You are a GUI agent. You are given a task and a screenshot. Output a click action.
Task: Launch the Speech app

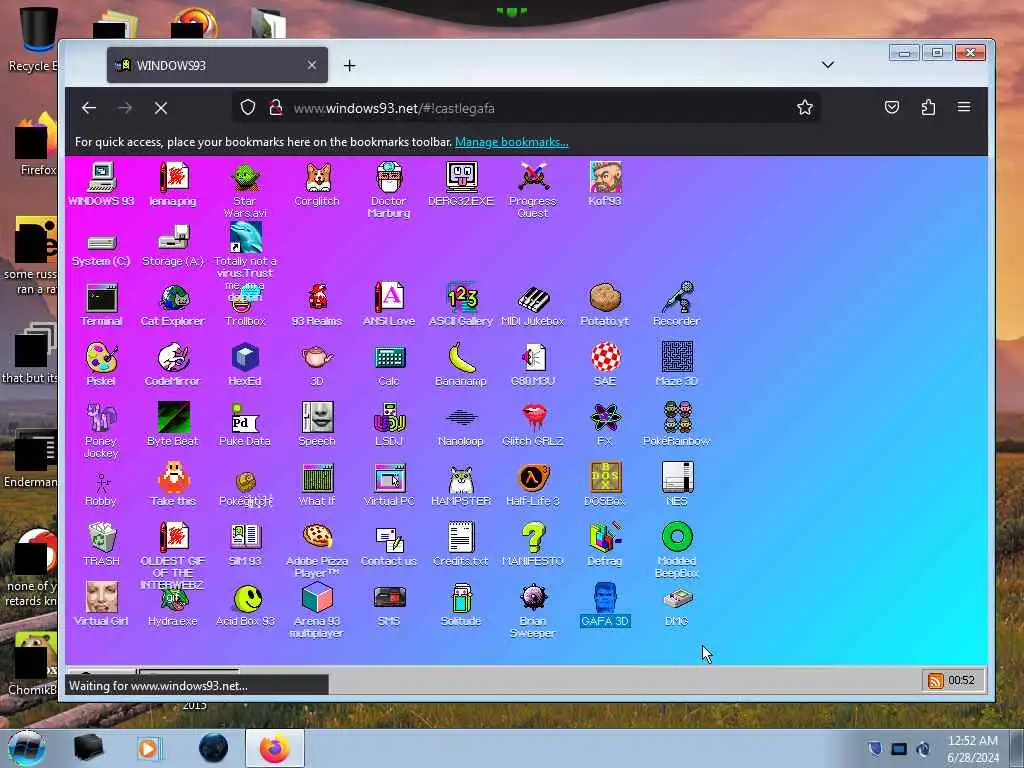[317, 424]
